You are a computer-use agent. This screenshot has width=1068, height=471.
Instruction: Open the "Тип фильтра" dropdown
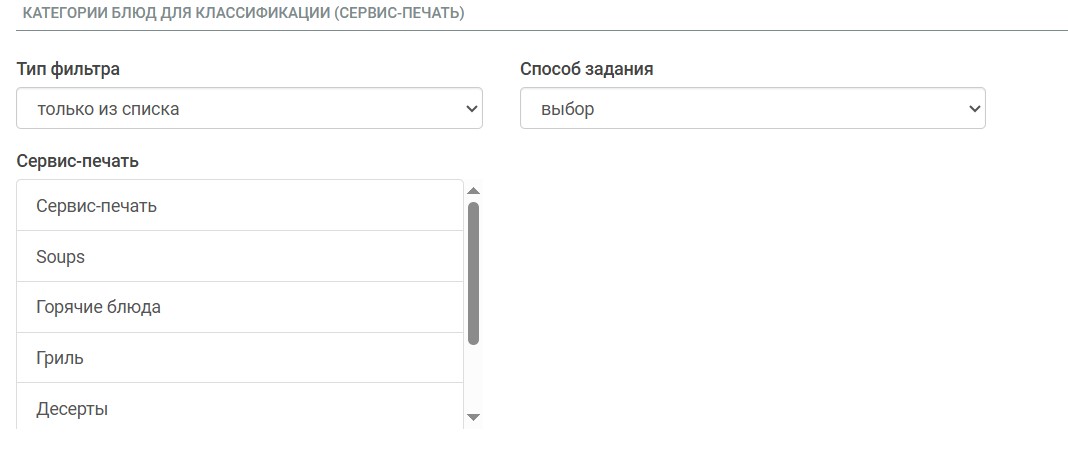[249, 109]
